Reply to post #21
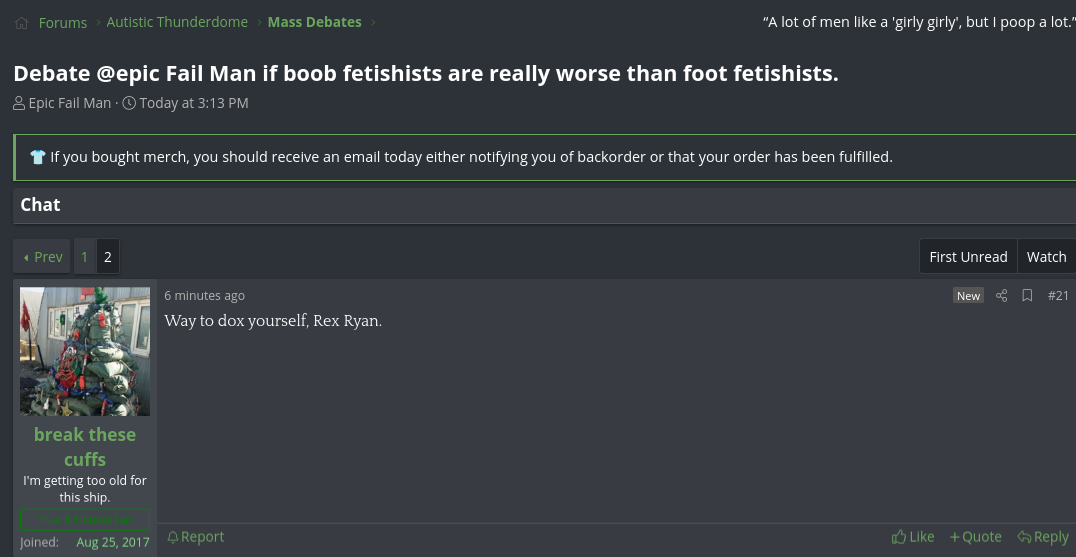 [1042, 536]
